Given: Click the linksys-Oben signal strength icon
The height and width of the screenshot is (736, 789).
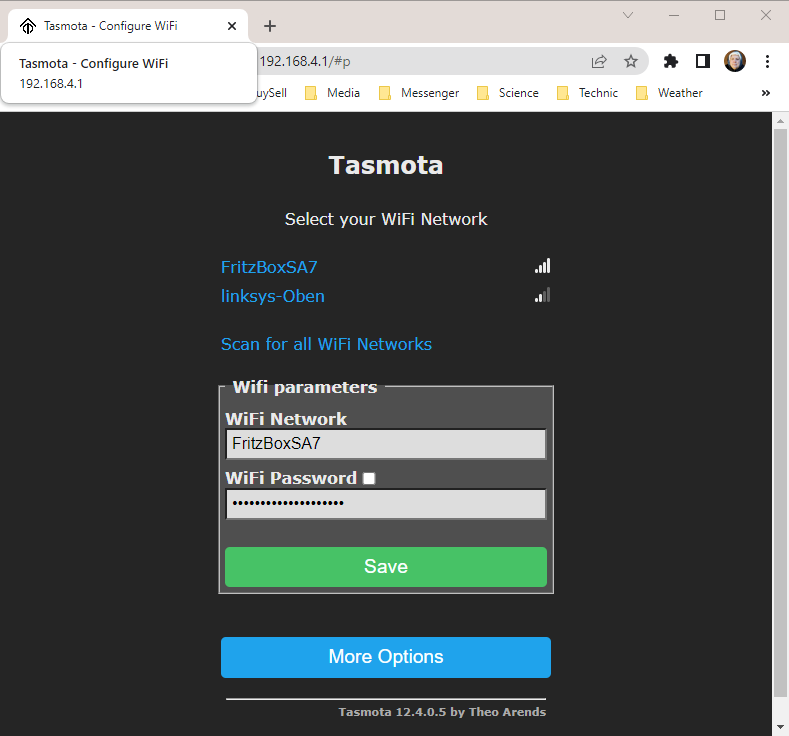Looking at the screenshot, I should [x=542, y=295].
